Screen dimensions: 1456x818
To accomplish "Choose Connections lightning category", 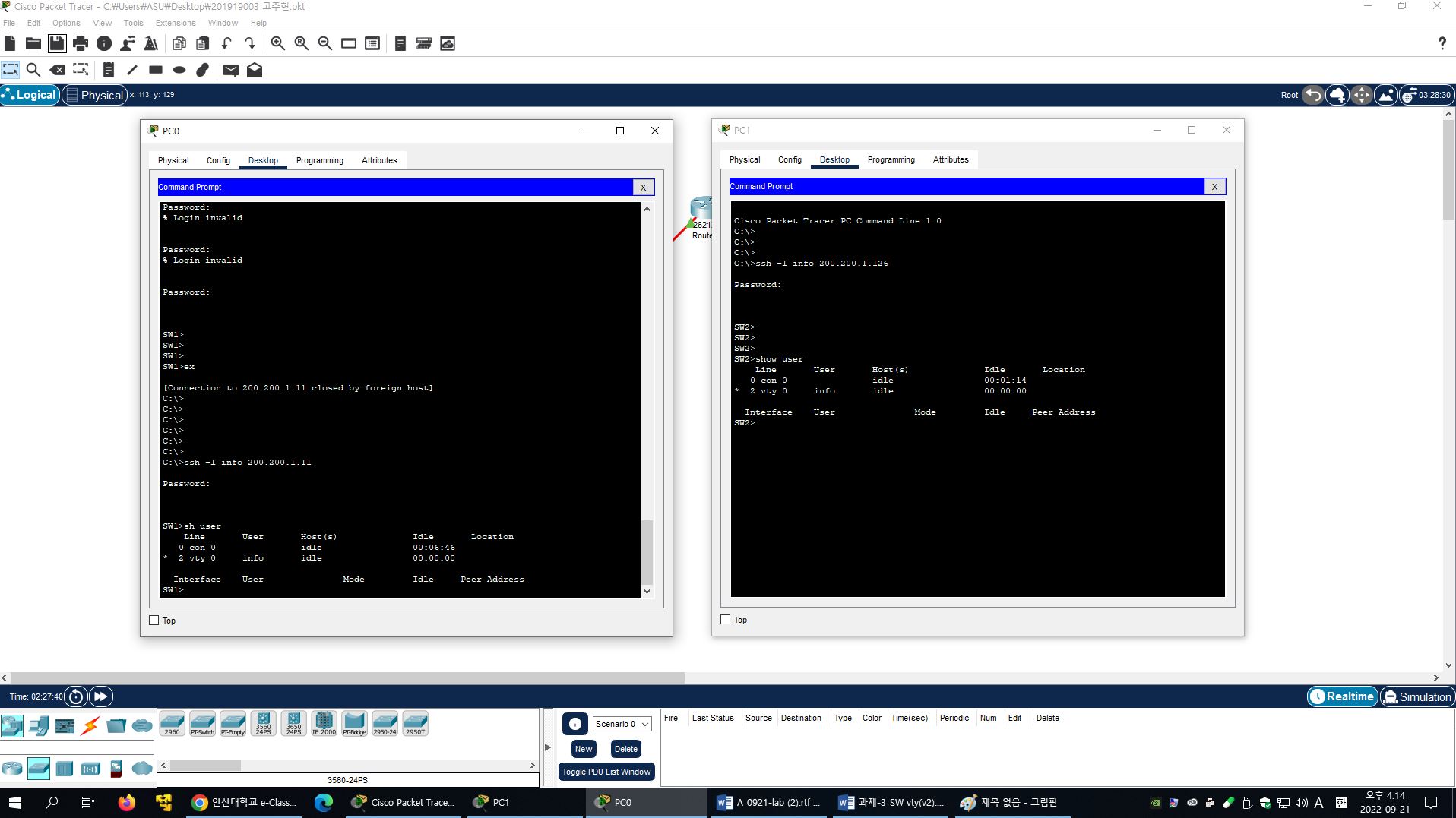I will [90, 725].
